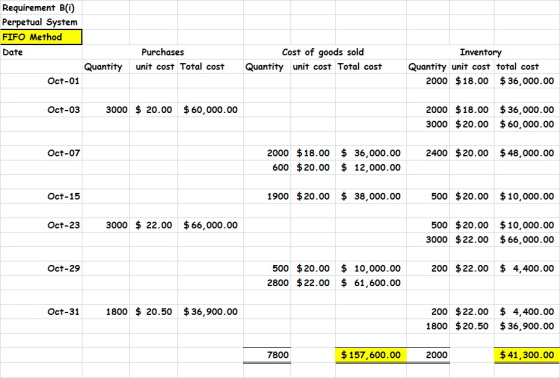Click Oct-29 sold quantity '500'

pyautogui.click(x=267, y=268)
